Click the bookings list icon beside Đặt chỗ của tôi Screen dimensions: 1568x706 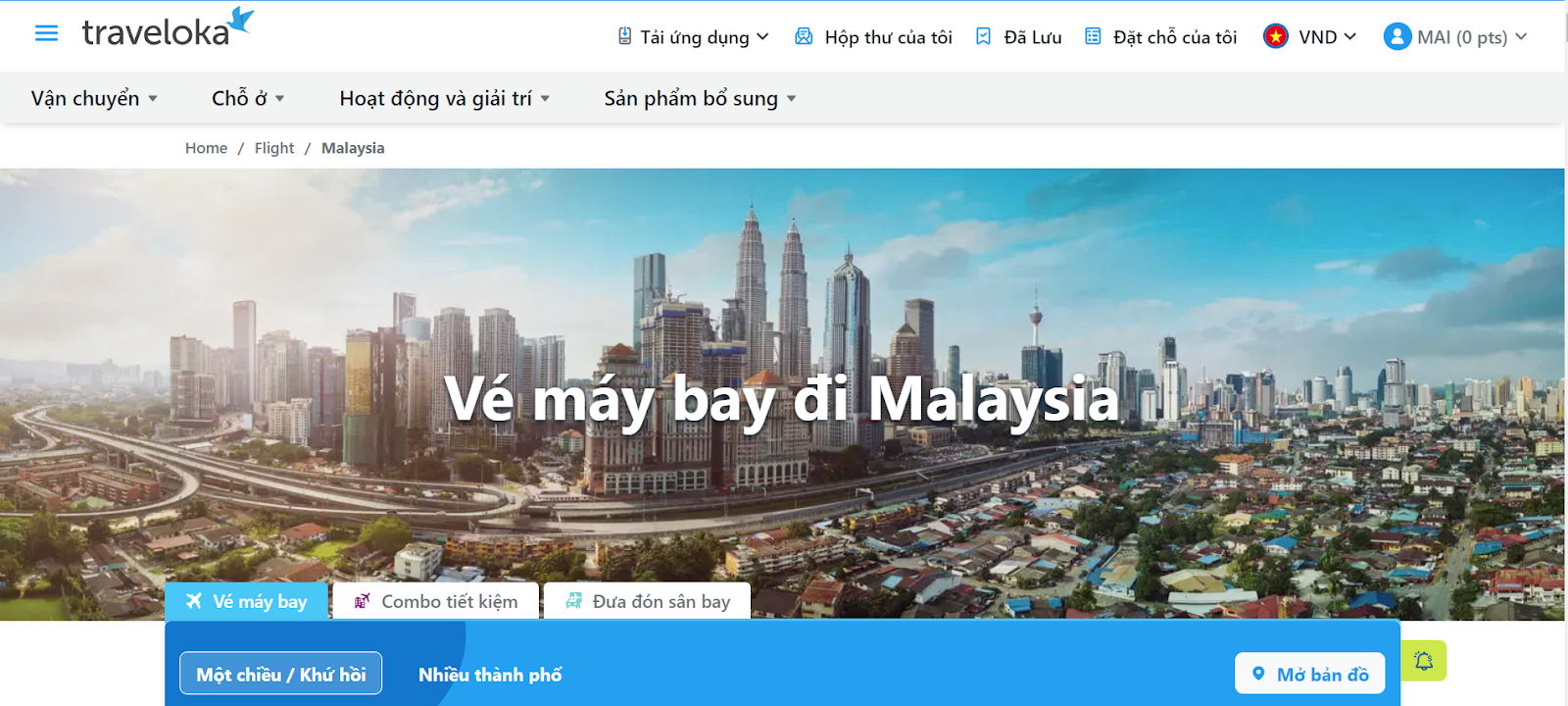[1093, 36]
